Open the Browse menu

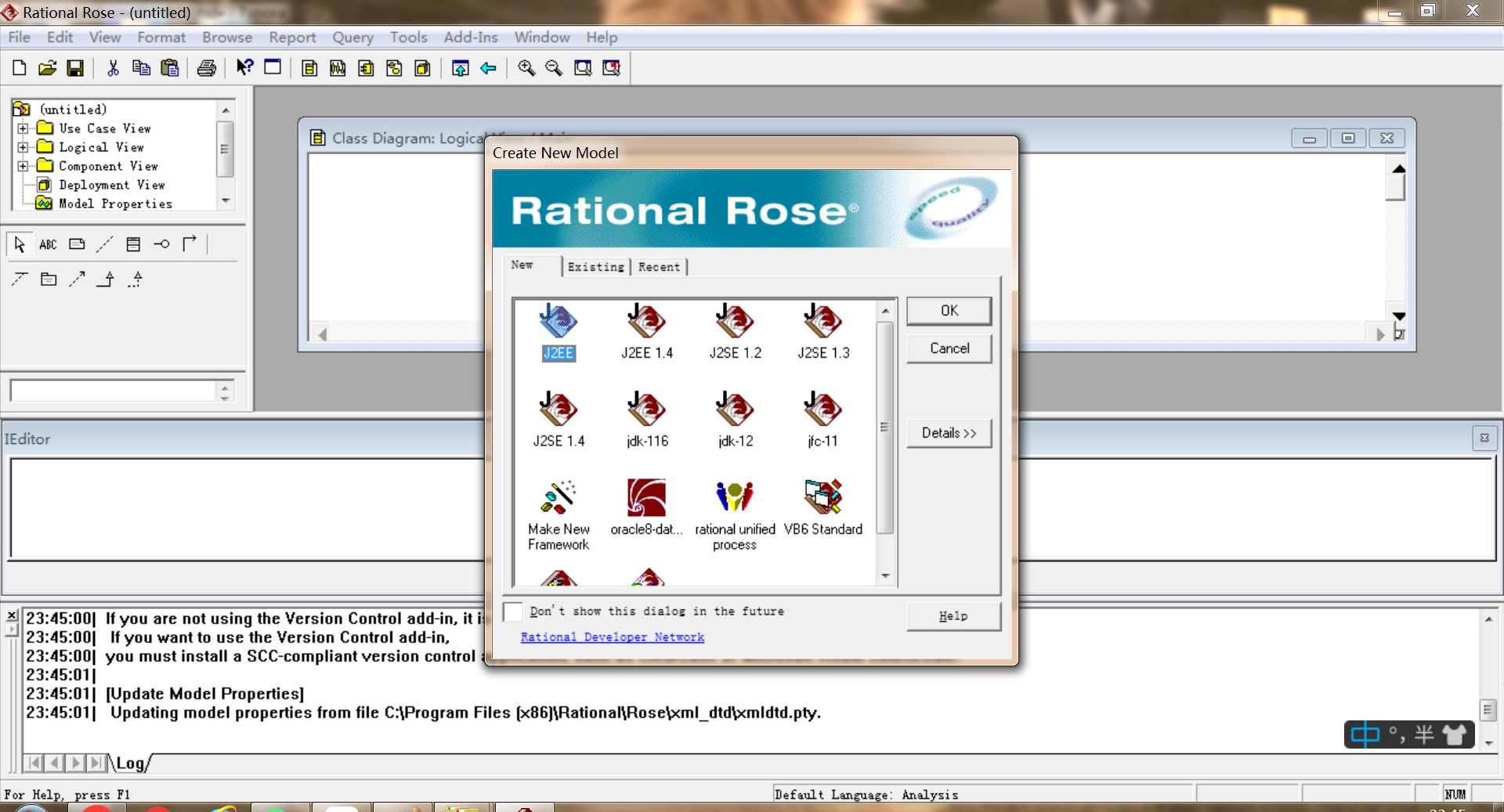(x=227, y=37)
